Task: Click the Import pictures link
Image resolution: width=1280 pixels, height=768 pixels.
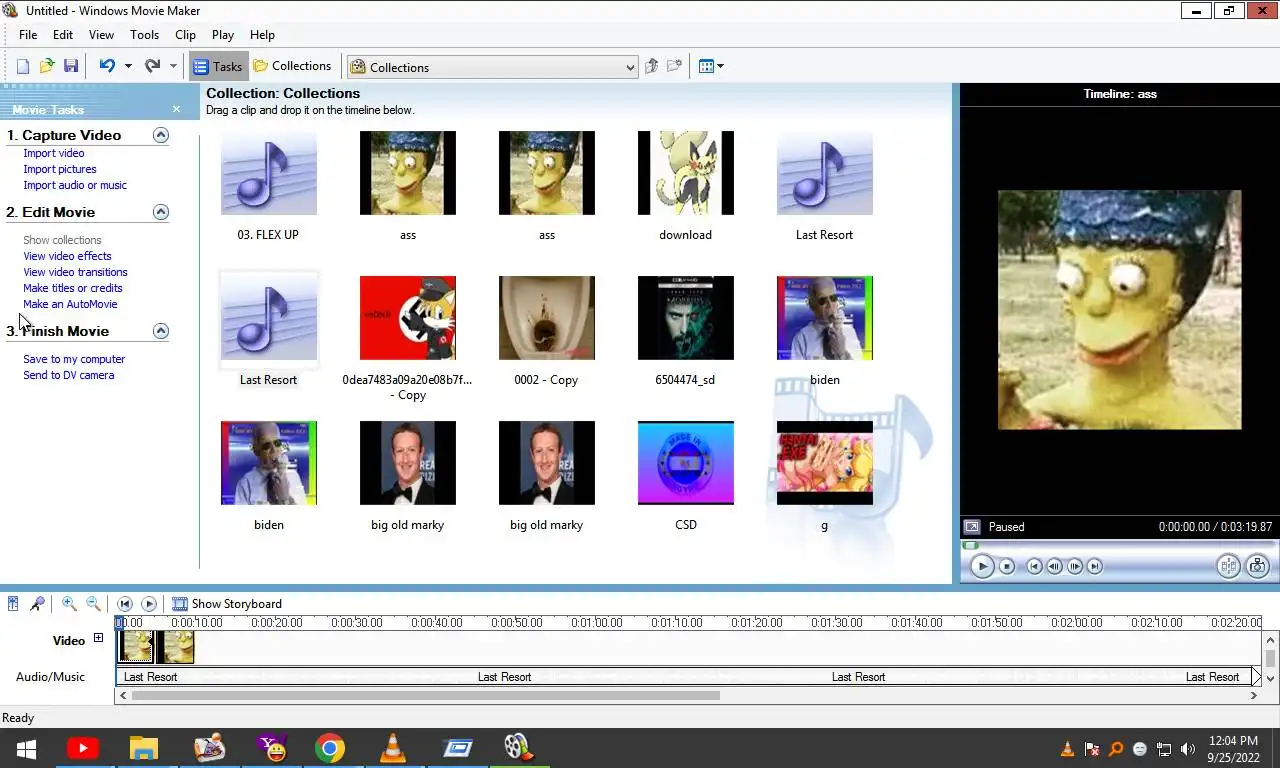Action: 60,169
